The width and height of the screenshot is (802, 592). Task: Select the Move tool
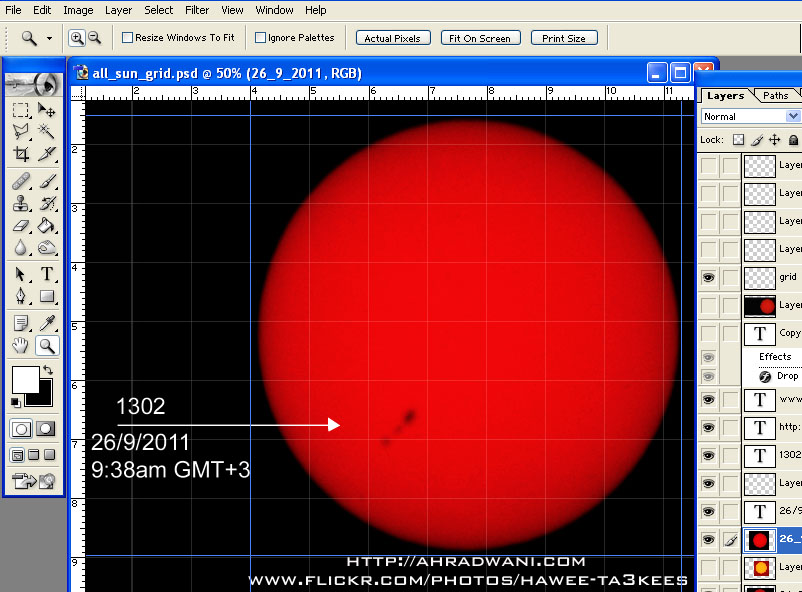[47, 109]
